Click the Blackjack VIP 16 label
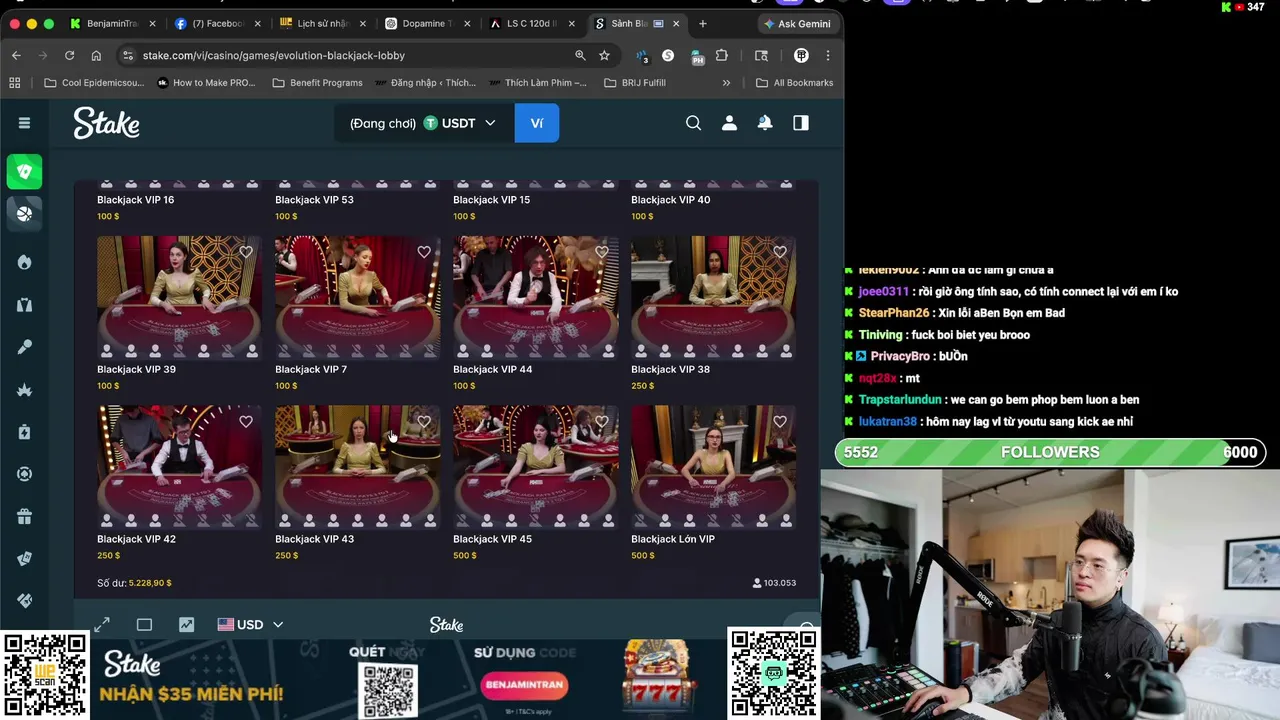 click(x=135, y=200)
